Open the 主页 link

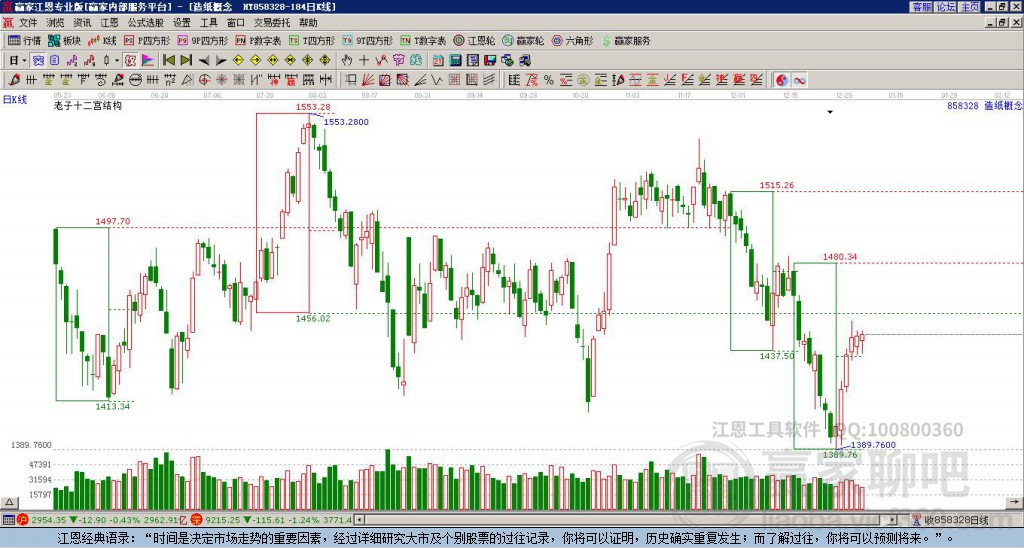[969, 7]
